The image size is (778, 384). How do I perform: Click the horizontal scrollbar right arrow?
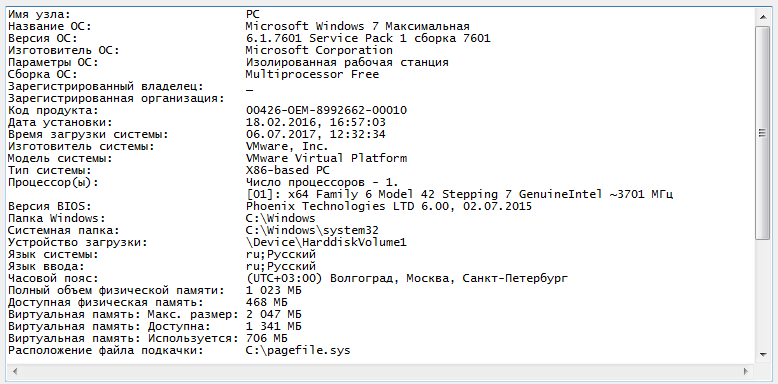[746, 371]
